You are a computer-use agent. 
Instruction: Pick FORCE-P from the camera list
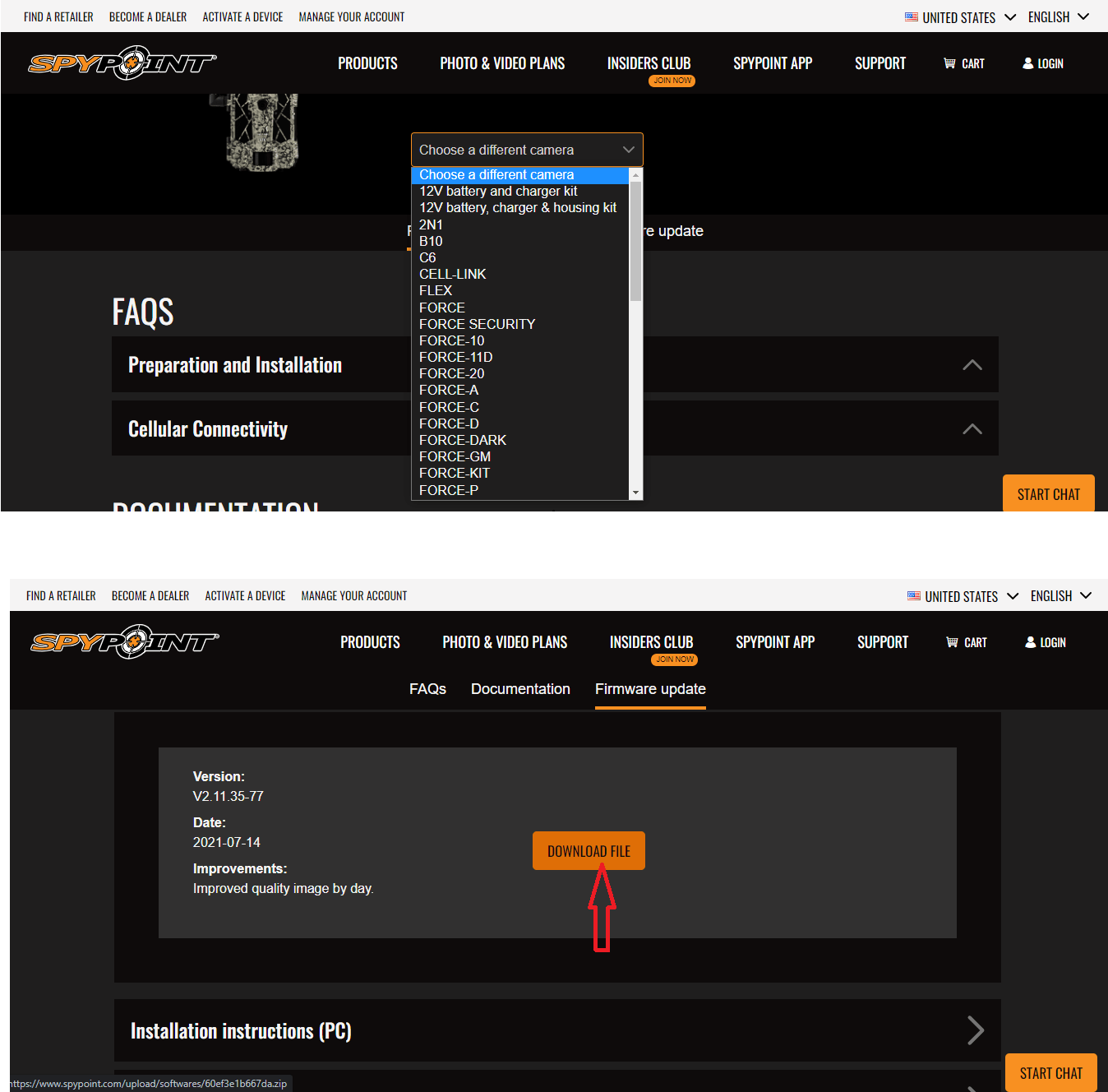(x=519, y=490)
